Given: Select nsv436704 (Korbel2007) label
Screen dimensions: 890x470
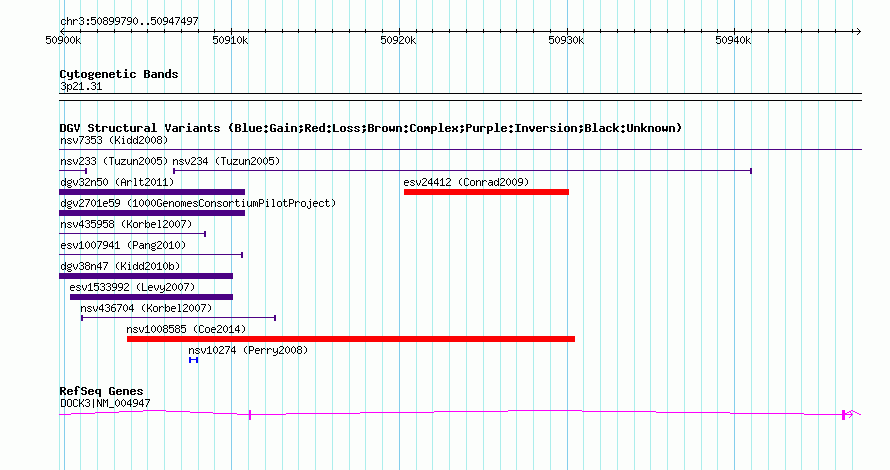Looking at the screenshot, I should 146,308.
